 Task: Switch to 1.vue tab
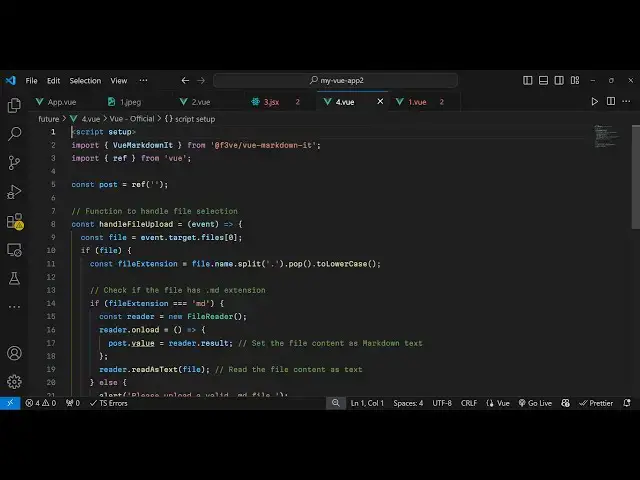click(x=417, y=102)
